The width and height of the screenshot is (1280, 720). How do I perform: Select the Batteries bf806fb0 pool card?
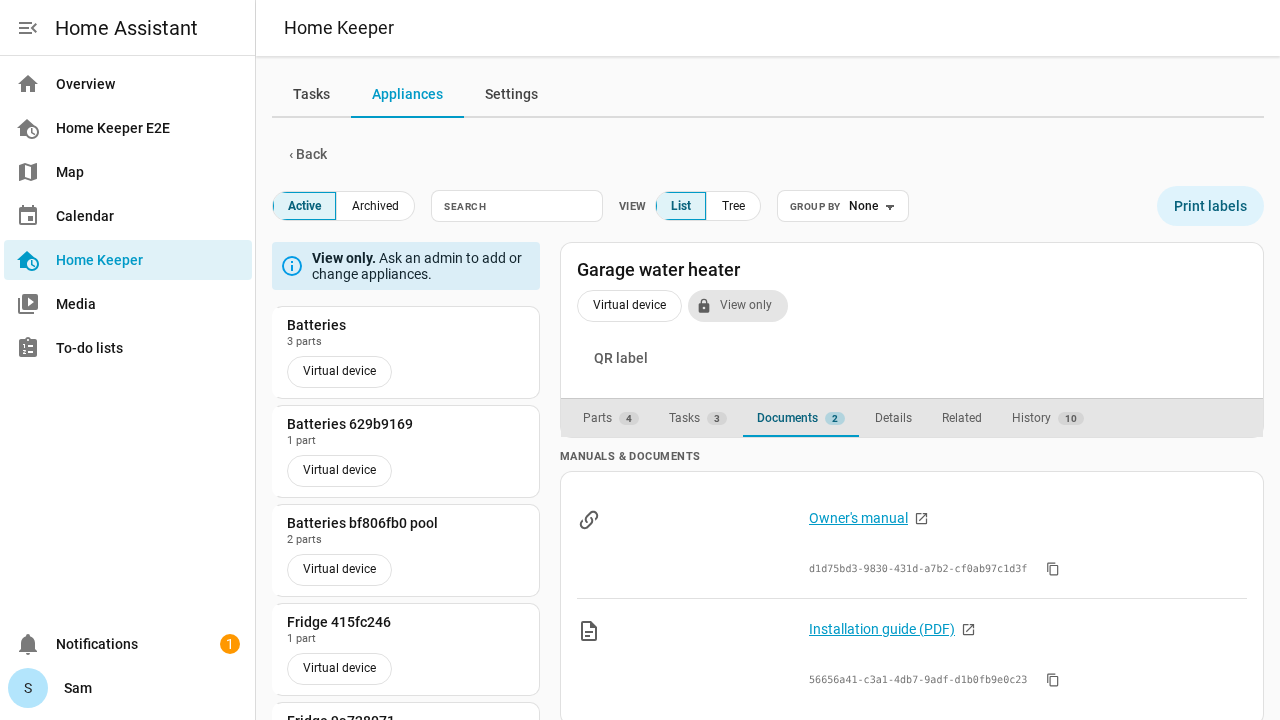point(406,550)
